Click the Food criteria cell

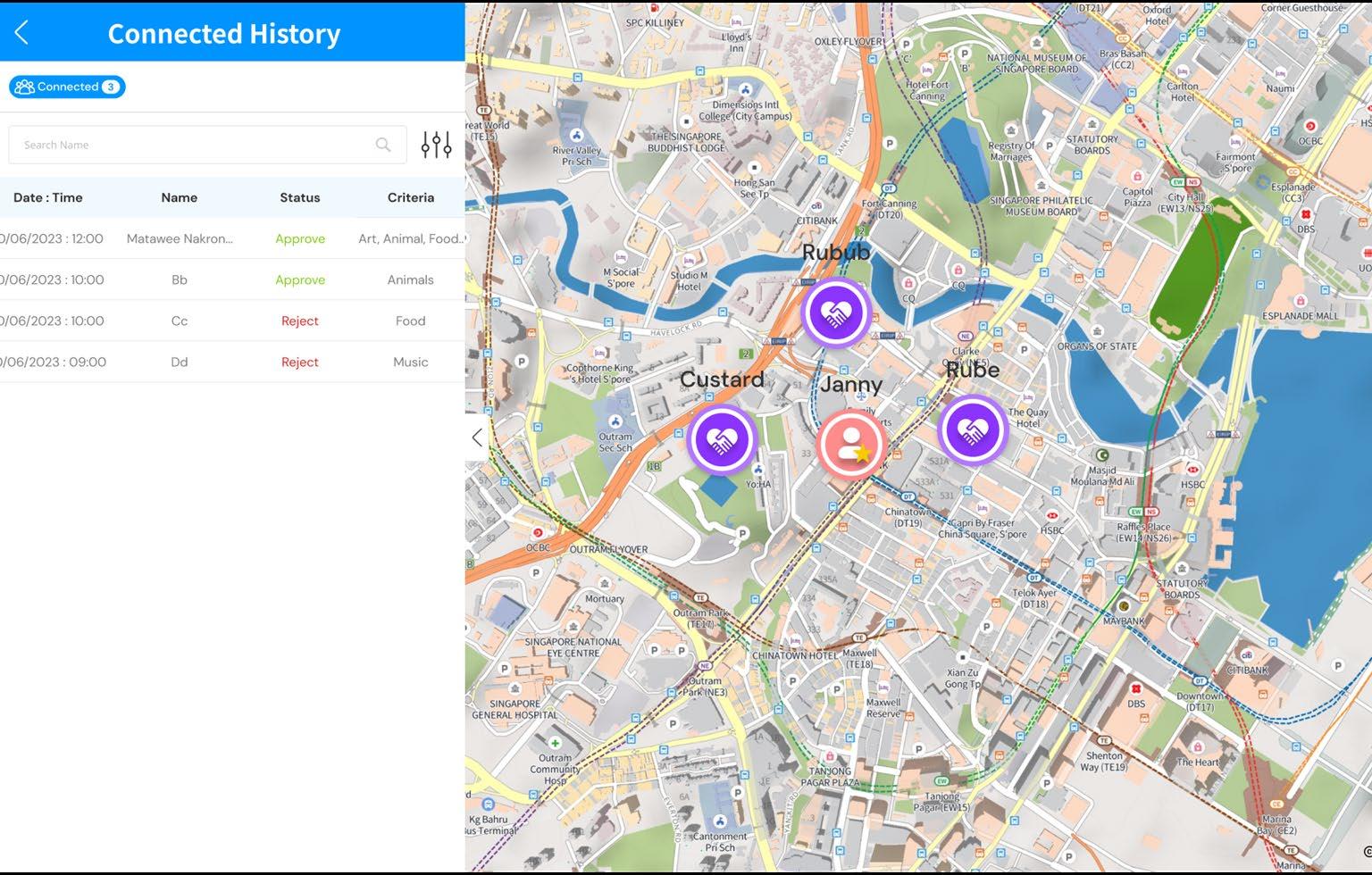[x=411, y=321]
